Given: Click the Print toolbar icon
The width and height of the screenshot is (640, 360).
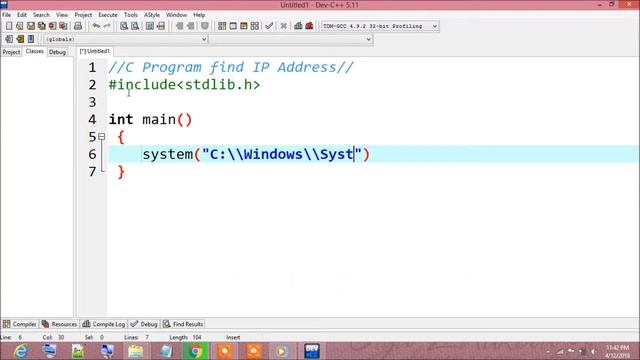Looking at the screenshot, I should tap(78, 26).
